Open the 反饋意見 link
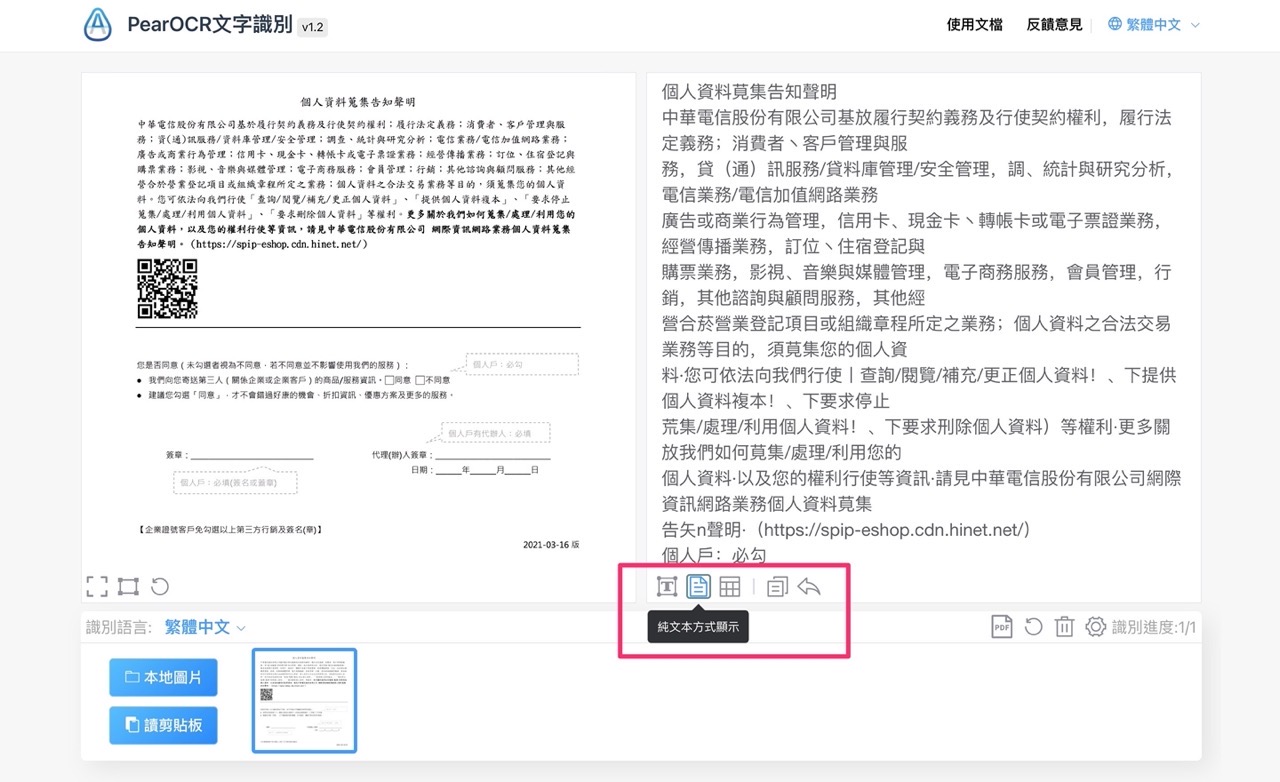This screenshot has height=782, width=1280. coord(1054,25)
